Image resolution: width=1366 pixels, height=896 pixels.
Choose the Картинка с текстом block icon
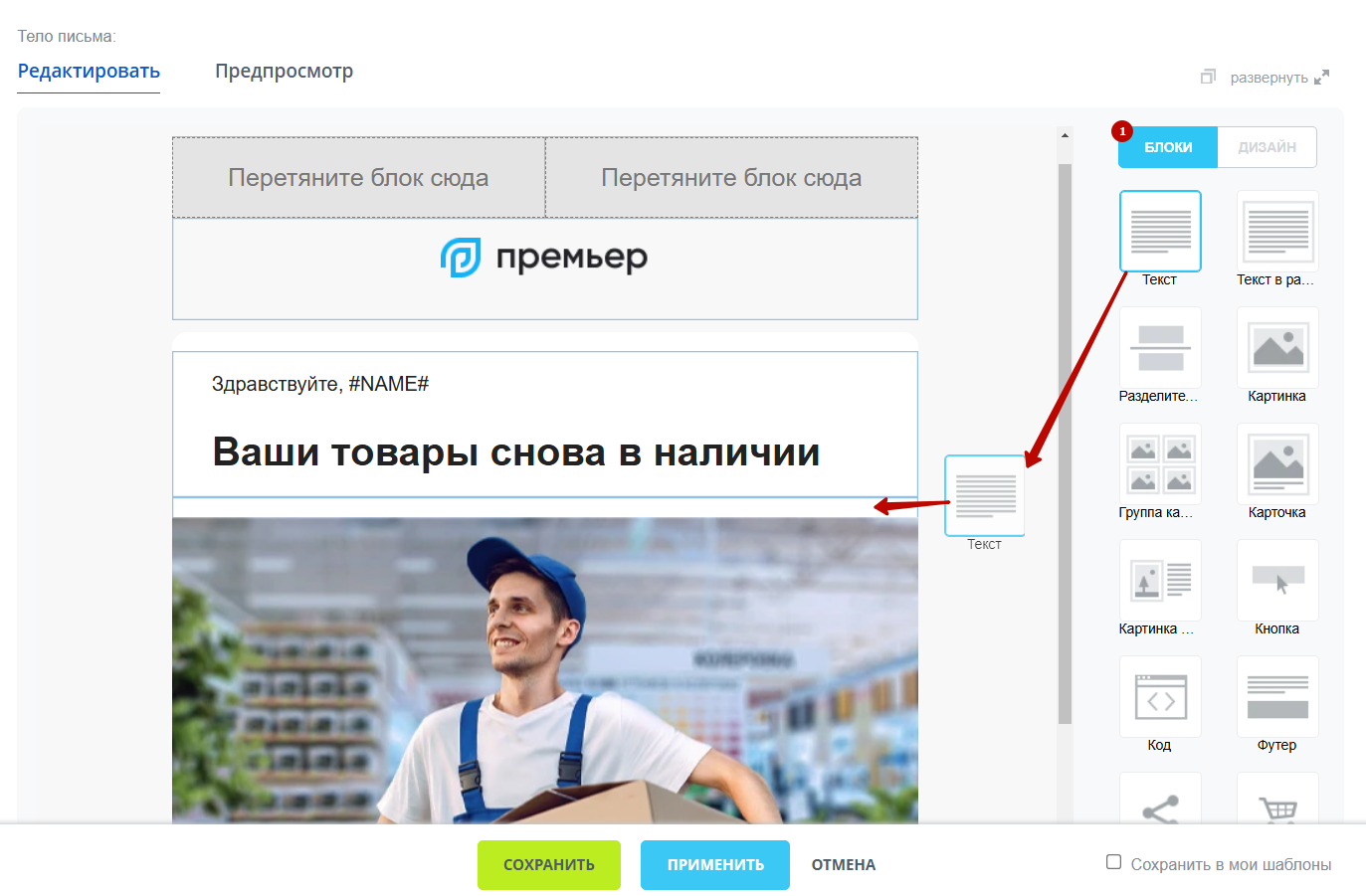[x=1160, y=580]
